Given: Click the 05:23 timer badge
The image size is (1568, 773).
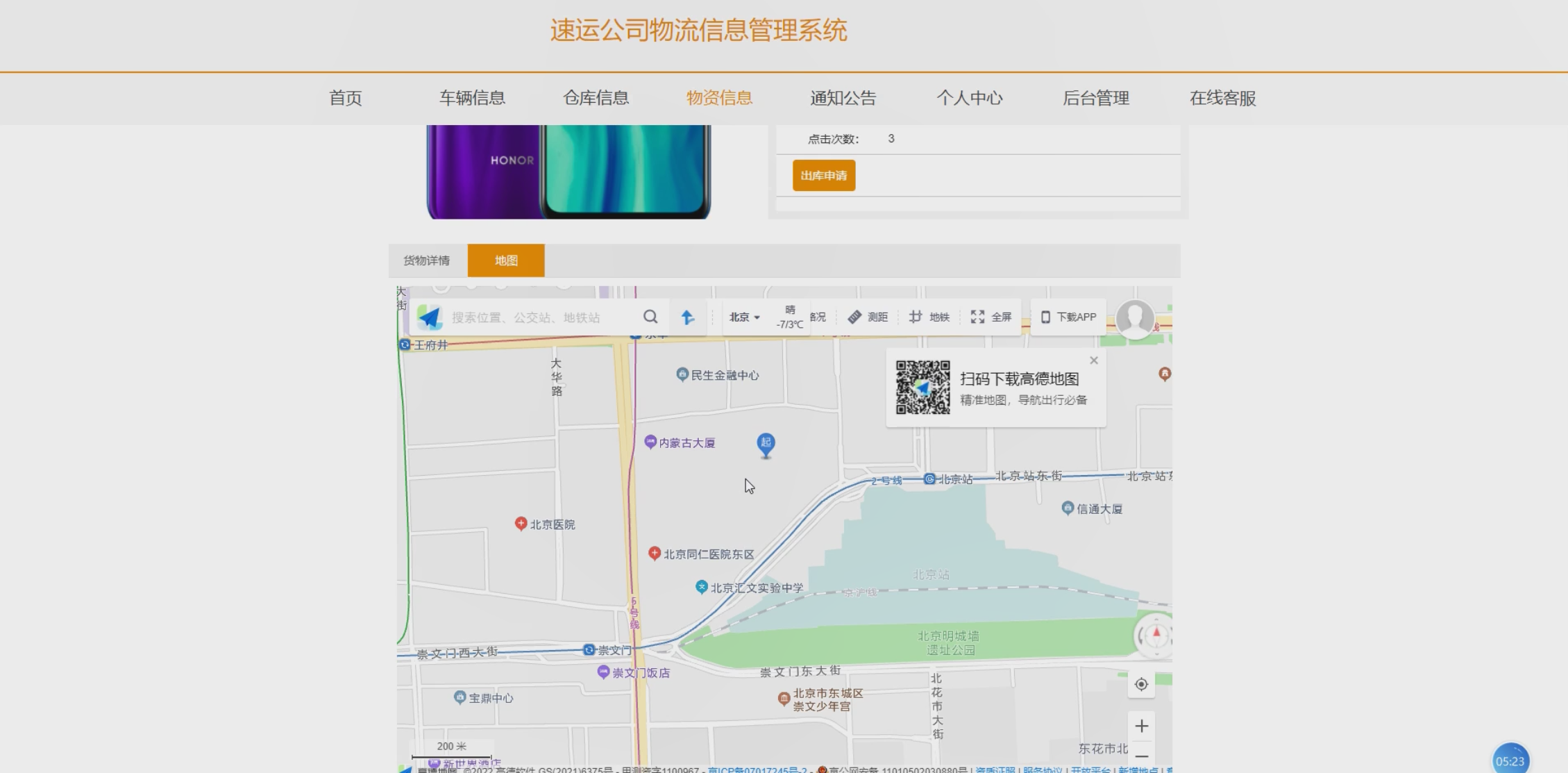Looking at the screenshot, I should tap(1510, 760).
